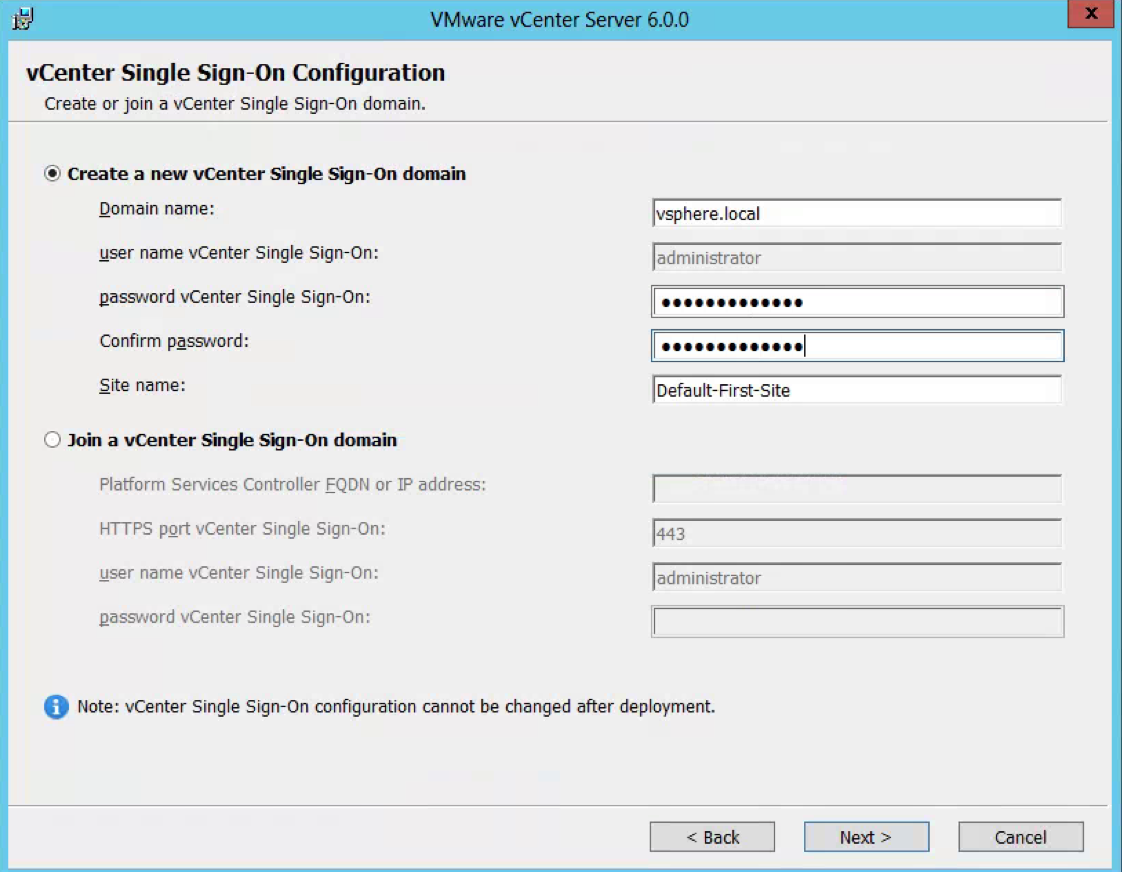Select Create a new vCenter Single Sign-On domain
The image size is (1122, 872).
click(x=52, y=174)
